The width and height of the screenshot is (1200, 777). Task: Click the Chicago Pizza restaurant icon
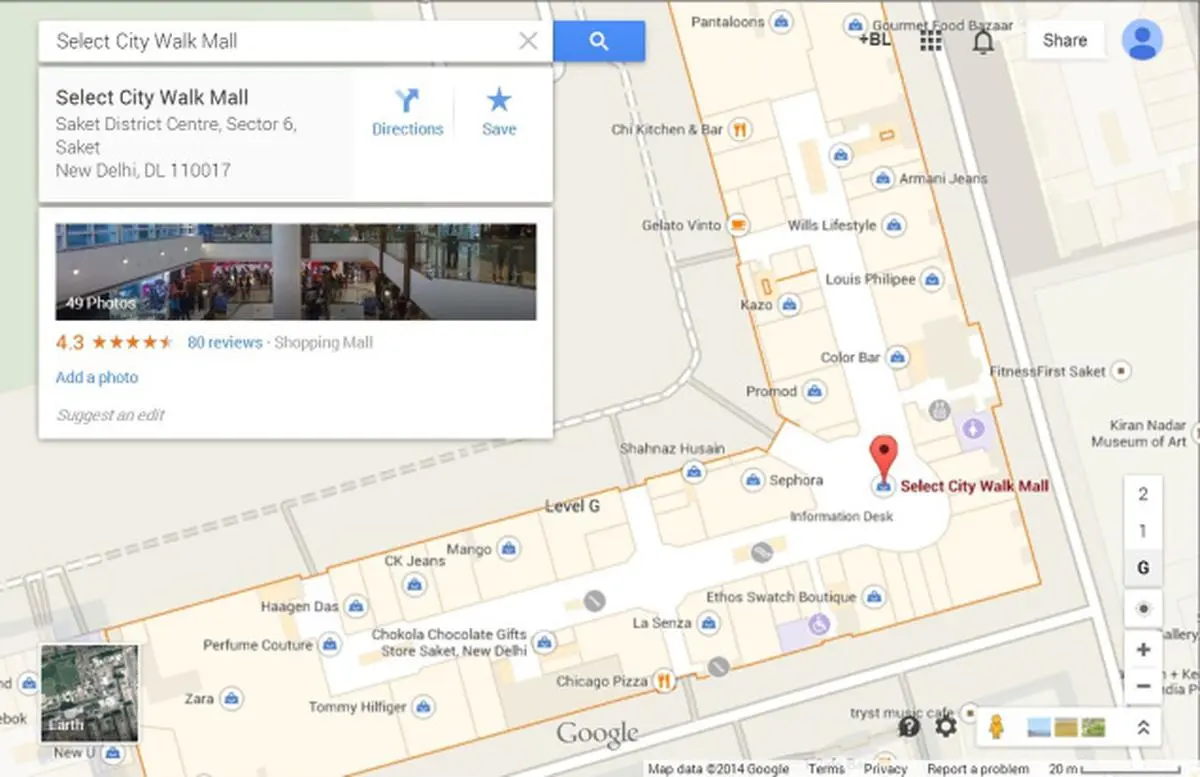pos(663,682)
